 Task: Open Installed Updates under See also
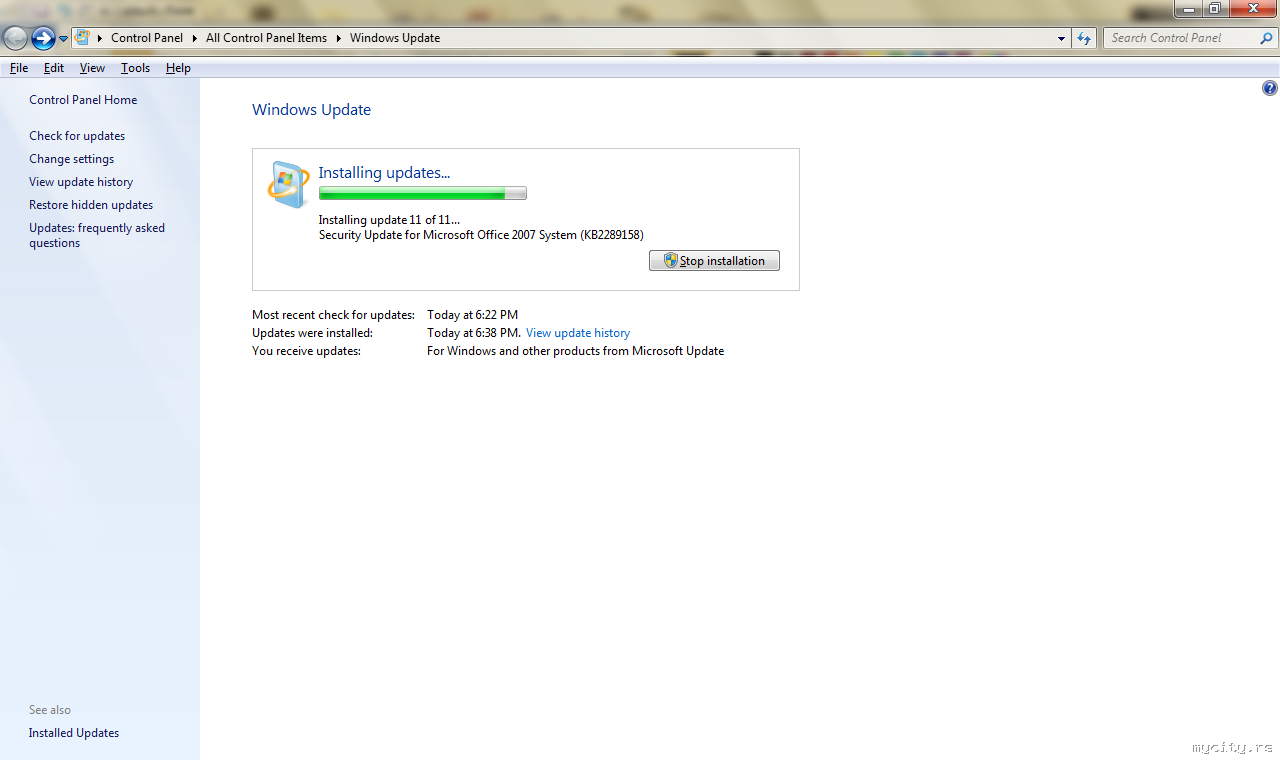pos(74,733)
